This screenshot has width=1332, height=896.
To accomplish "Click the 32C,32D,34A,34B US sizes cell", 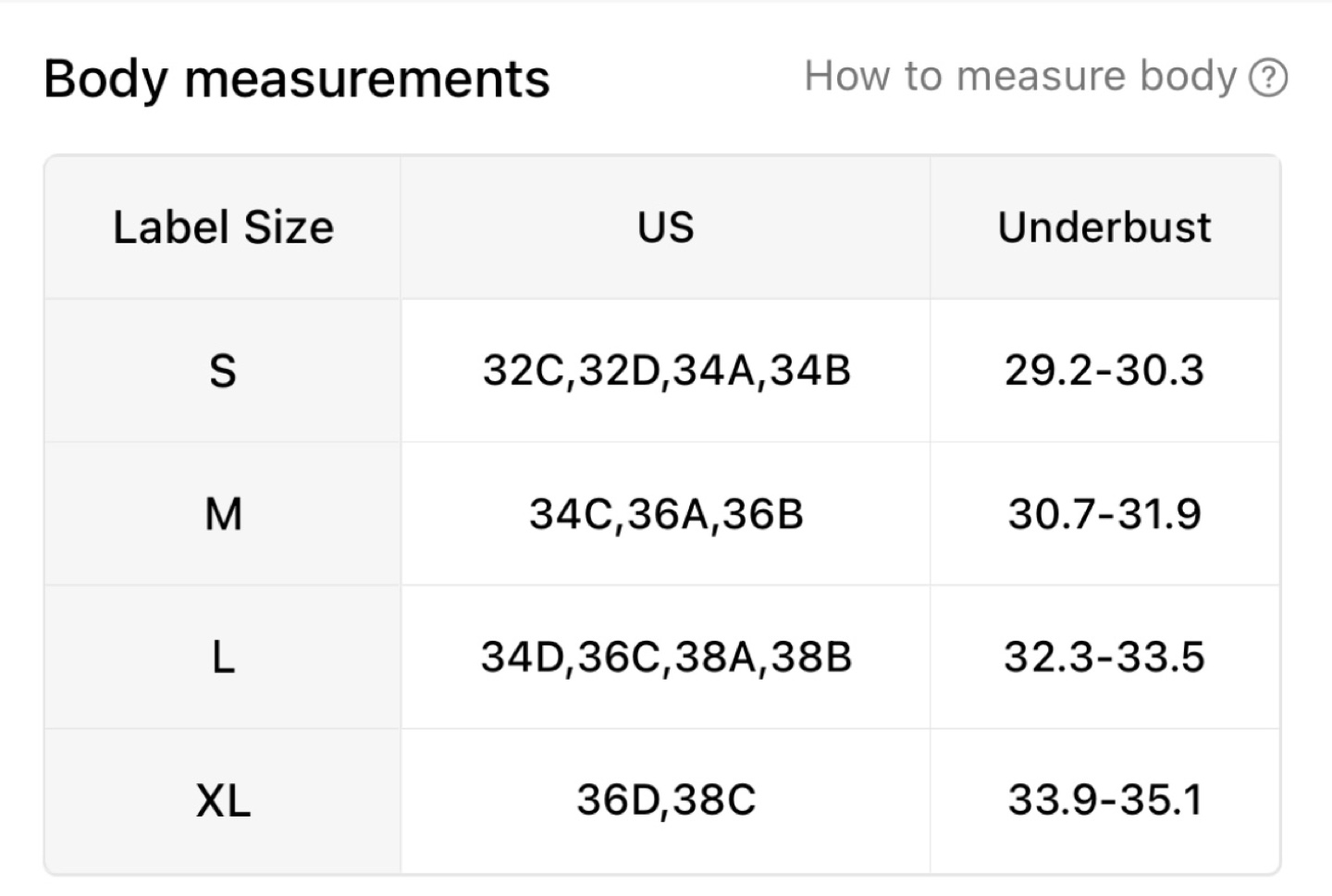I will click(666, 371).
